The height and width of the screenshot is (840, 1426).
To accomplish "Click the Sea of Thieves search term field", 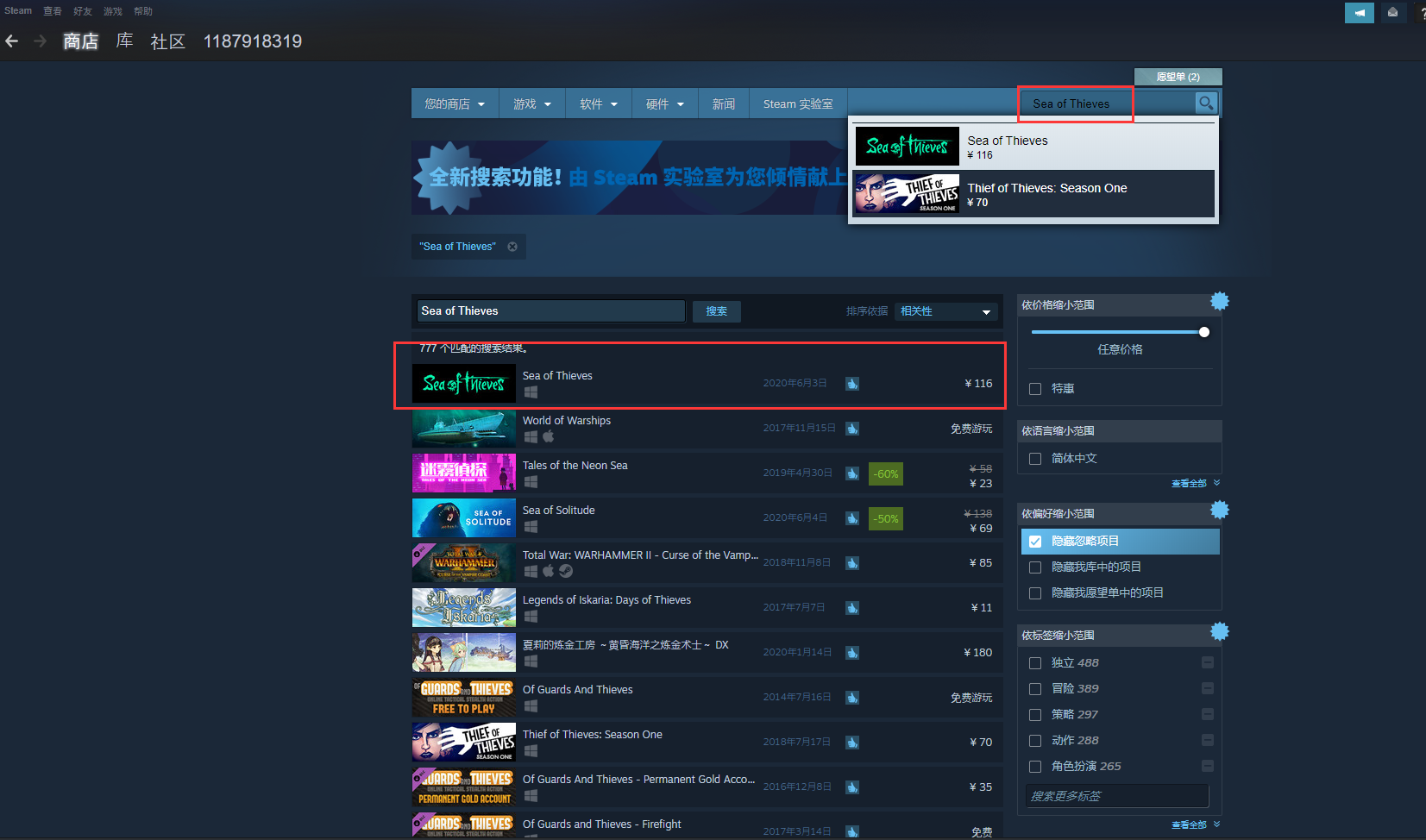I will pyautogui.click(x=551, y=311).
